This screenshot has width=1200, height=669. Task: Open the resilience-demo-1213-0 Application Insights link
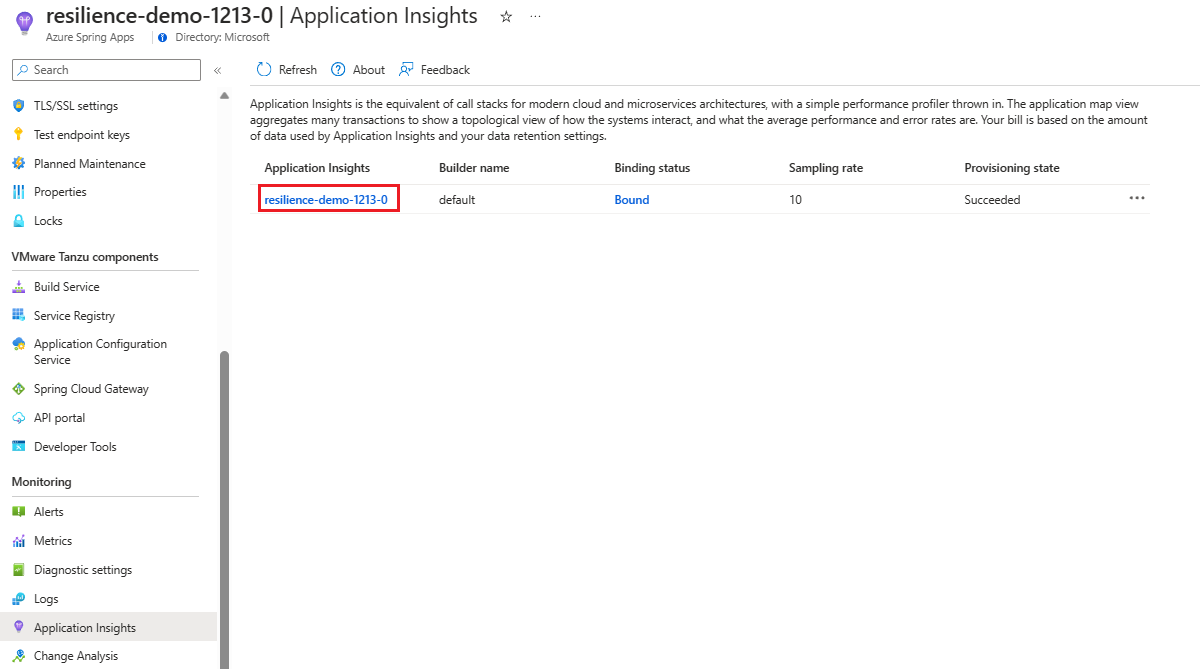[x=326, y=200]
